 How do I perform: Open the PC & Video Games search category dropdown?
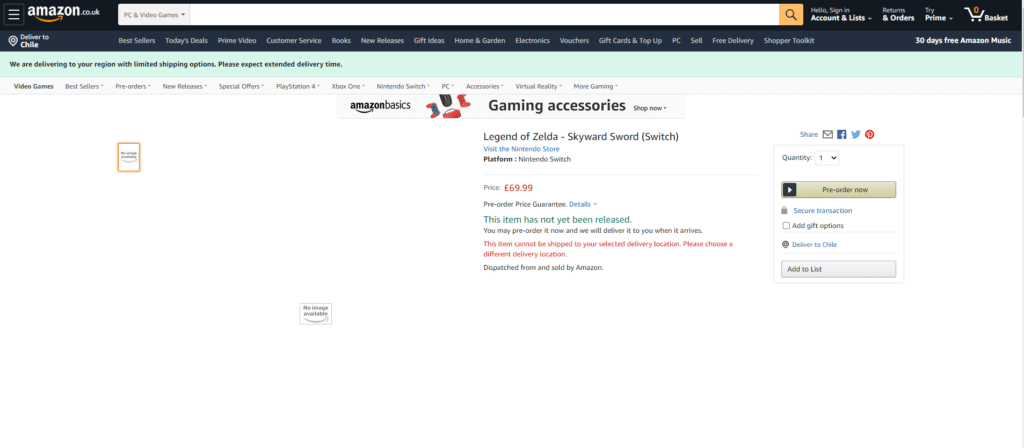click(x=154, y=14)
